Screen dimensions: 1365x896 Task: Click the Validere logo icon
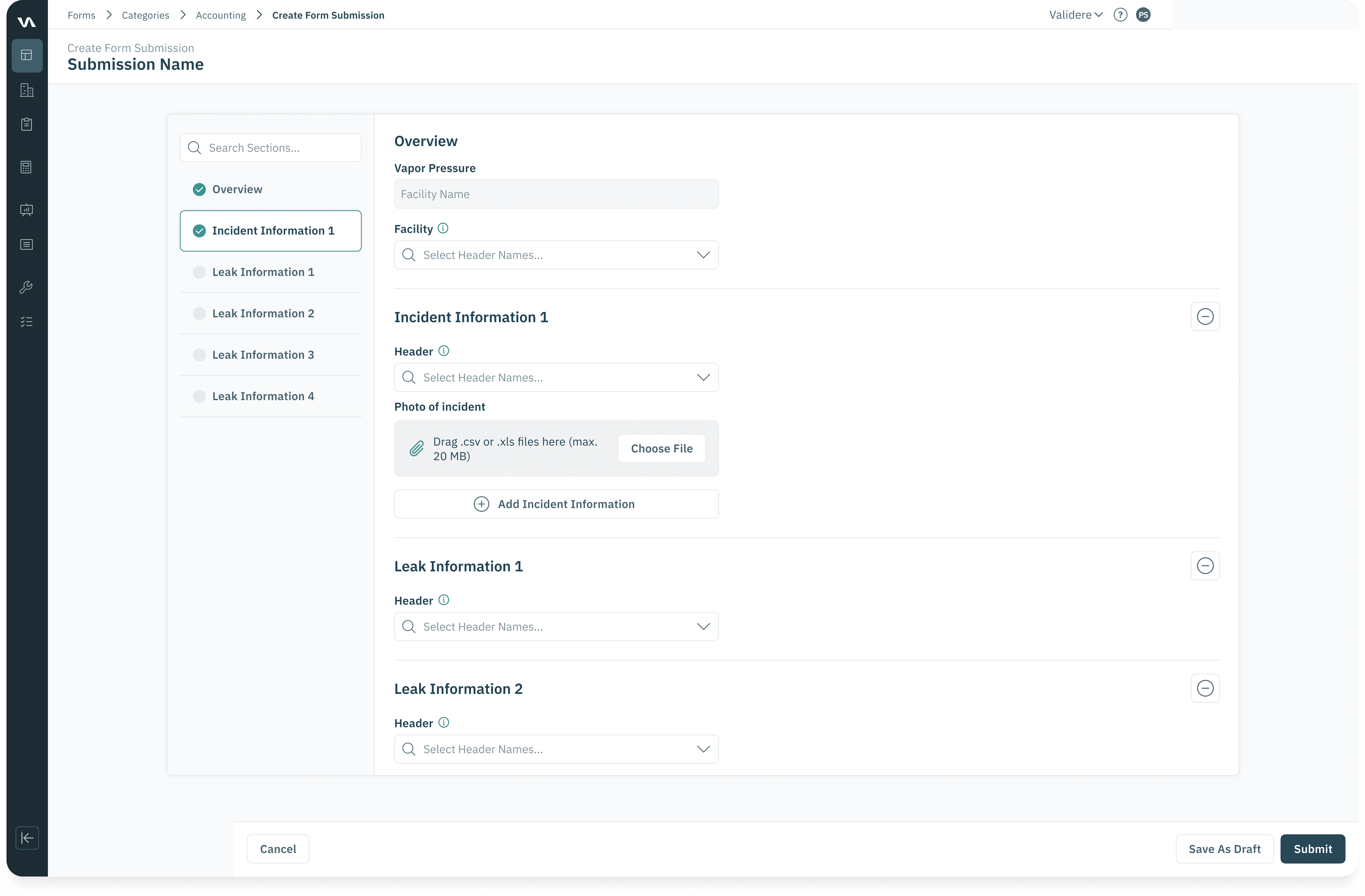pyautogui.click(x=26, y=22)
